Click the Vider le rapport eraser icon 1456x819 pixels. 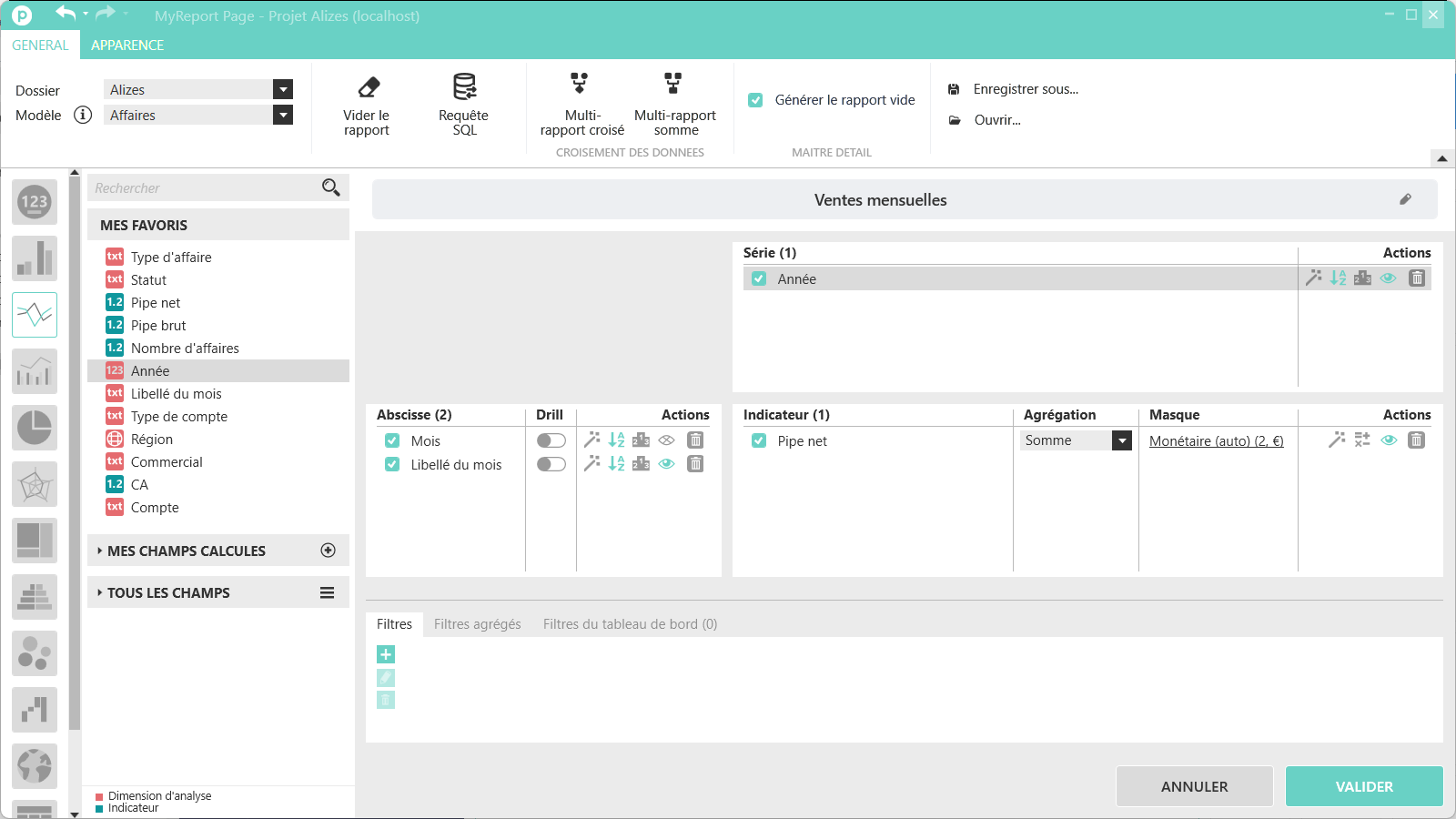368,87
